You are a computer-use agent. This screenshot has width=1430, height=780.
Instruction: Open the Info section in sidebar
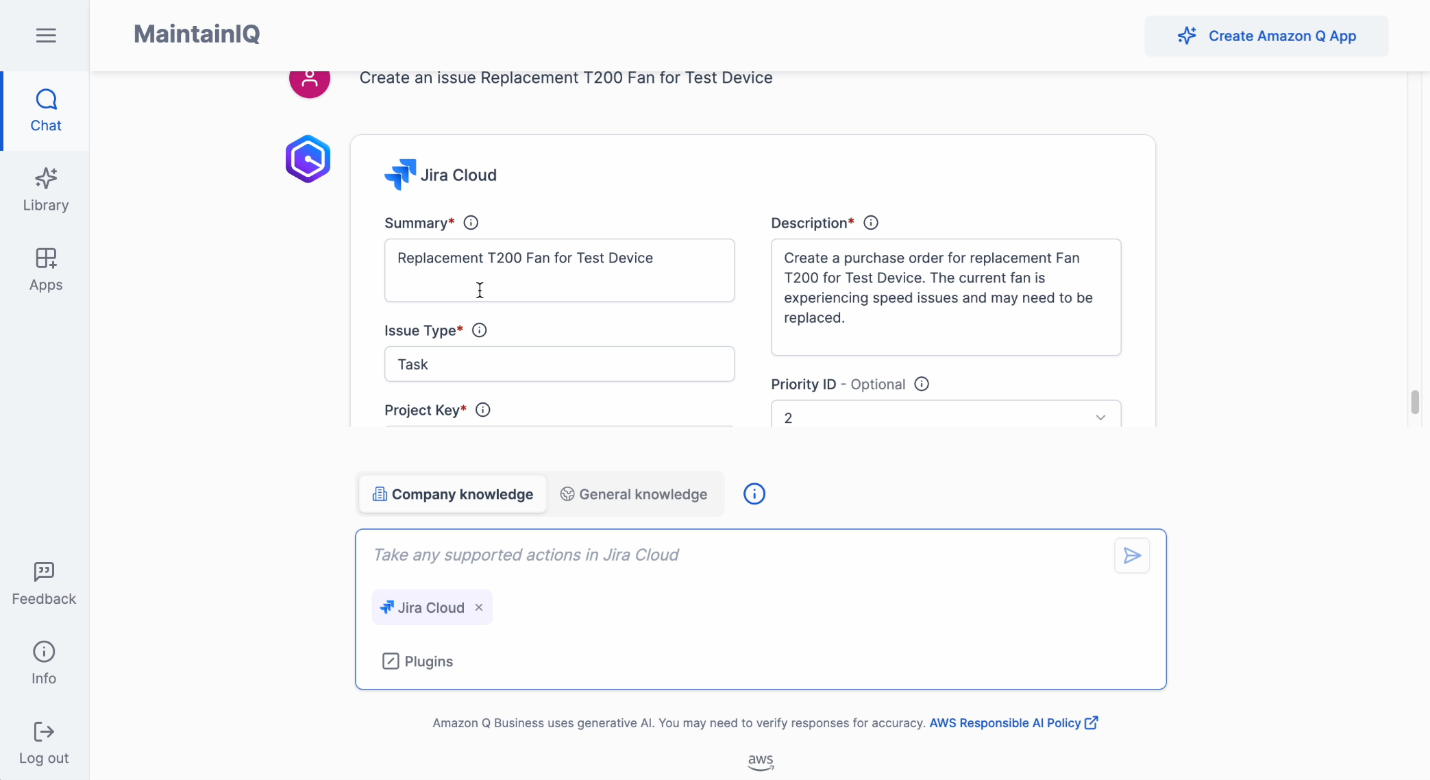[x=44, y=664]
